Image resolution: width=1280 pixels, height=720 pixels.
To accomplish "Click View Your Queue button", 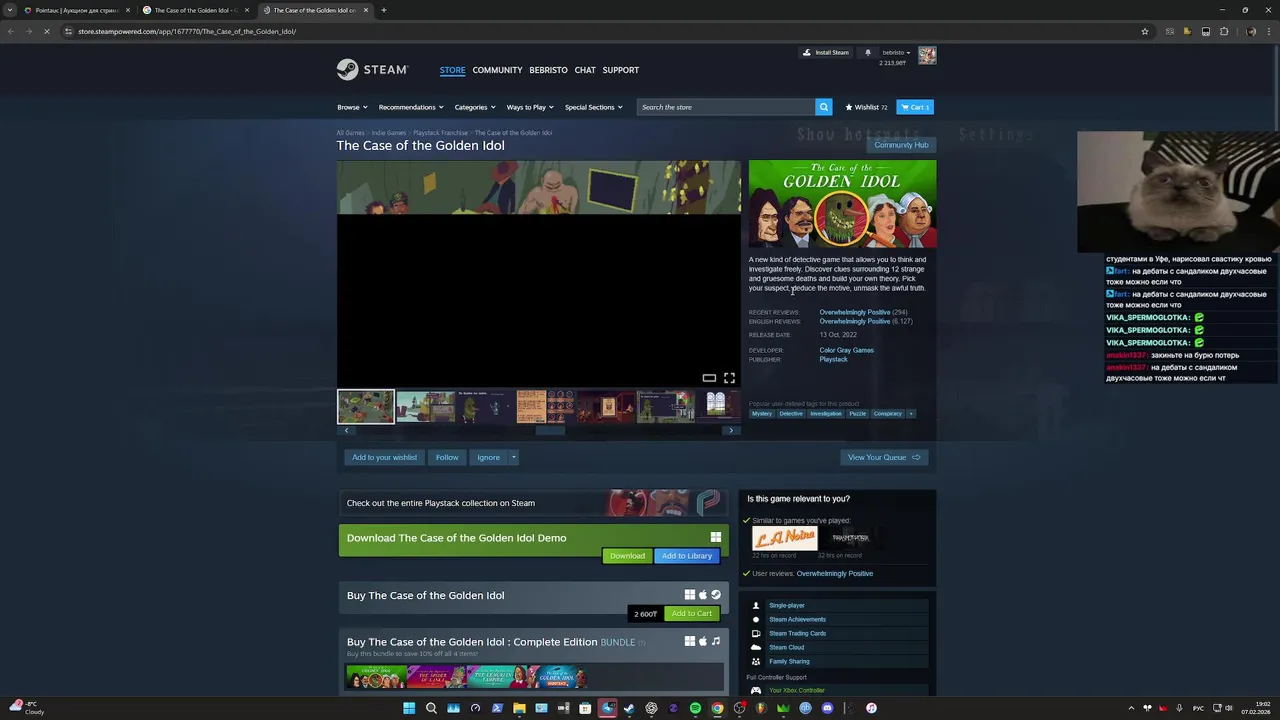I will tap(884, 457).
